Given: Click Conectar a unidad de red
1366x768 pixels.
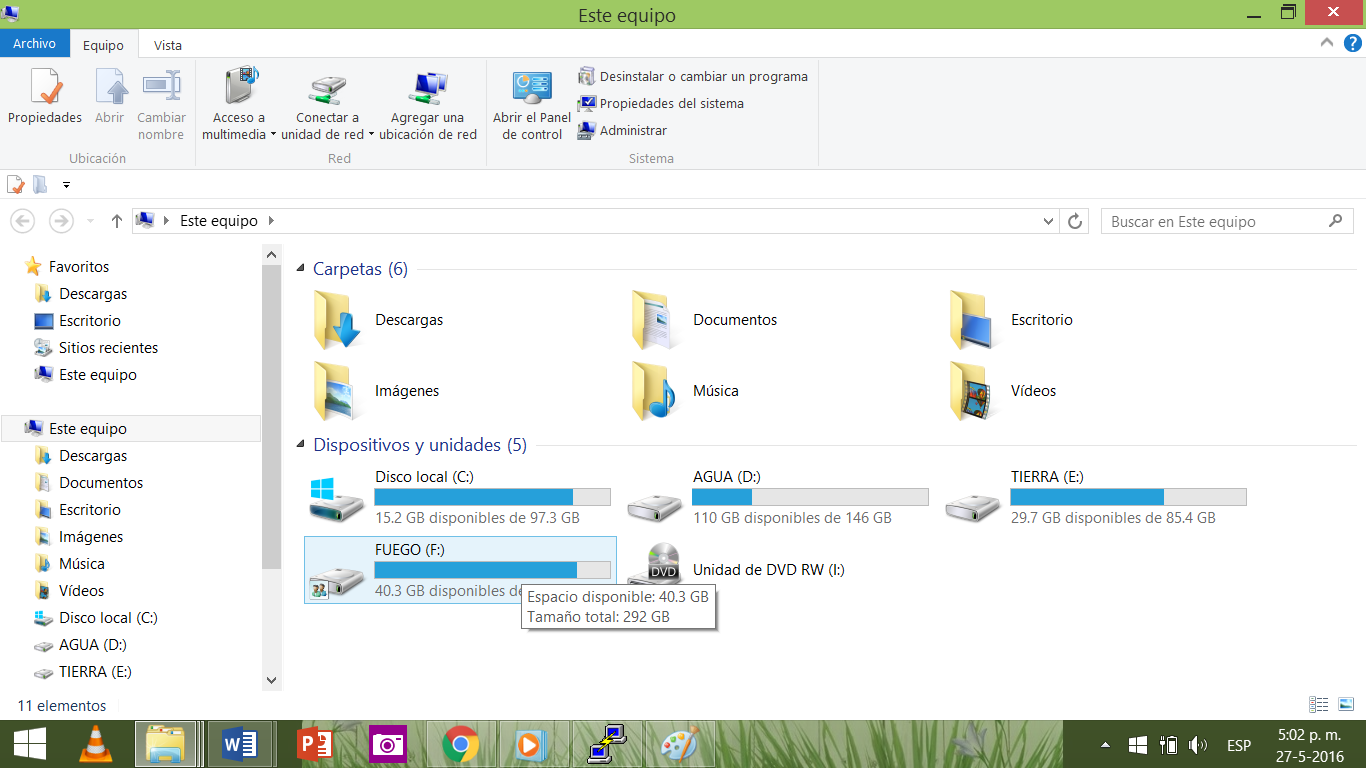Looking at the screenshot, I should 327,100.
